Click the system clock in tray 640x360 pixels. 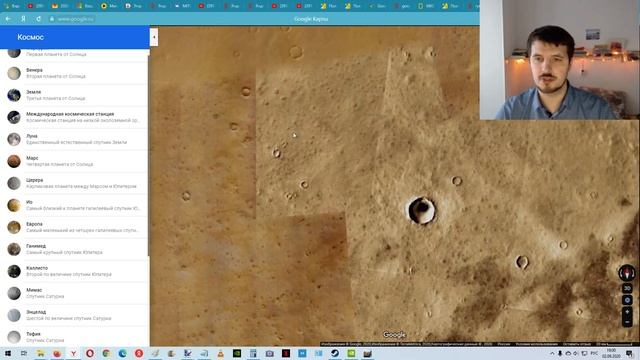[x=611, y=353]
